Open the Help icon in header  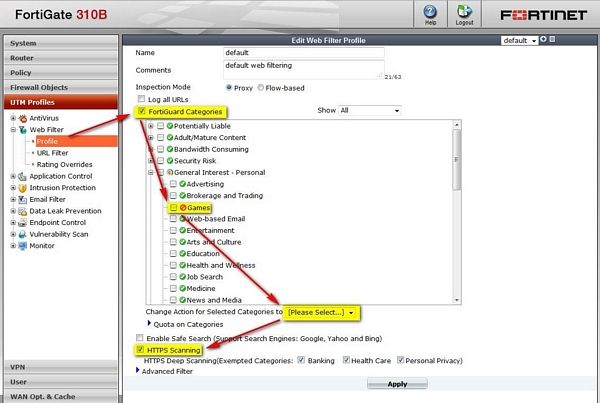click(x=430, y=12)
